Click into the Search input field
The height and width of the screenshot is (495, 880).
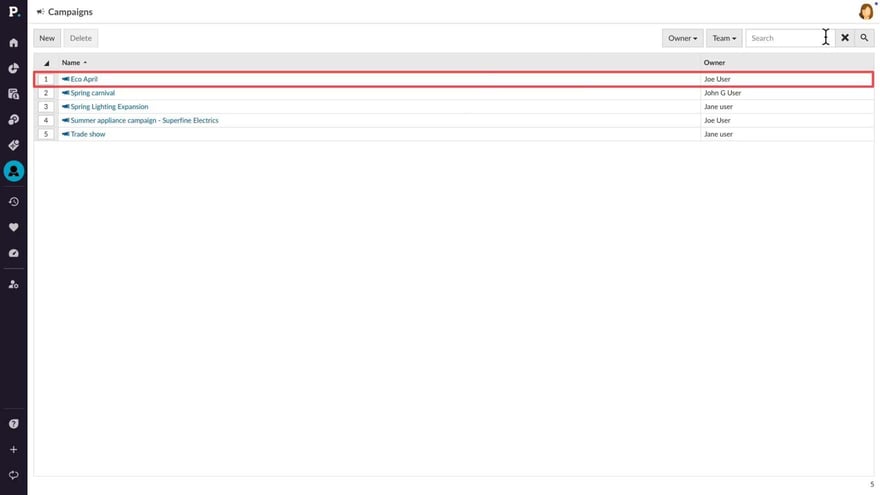pyautogui.click(x=790, y=38)
